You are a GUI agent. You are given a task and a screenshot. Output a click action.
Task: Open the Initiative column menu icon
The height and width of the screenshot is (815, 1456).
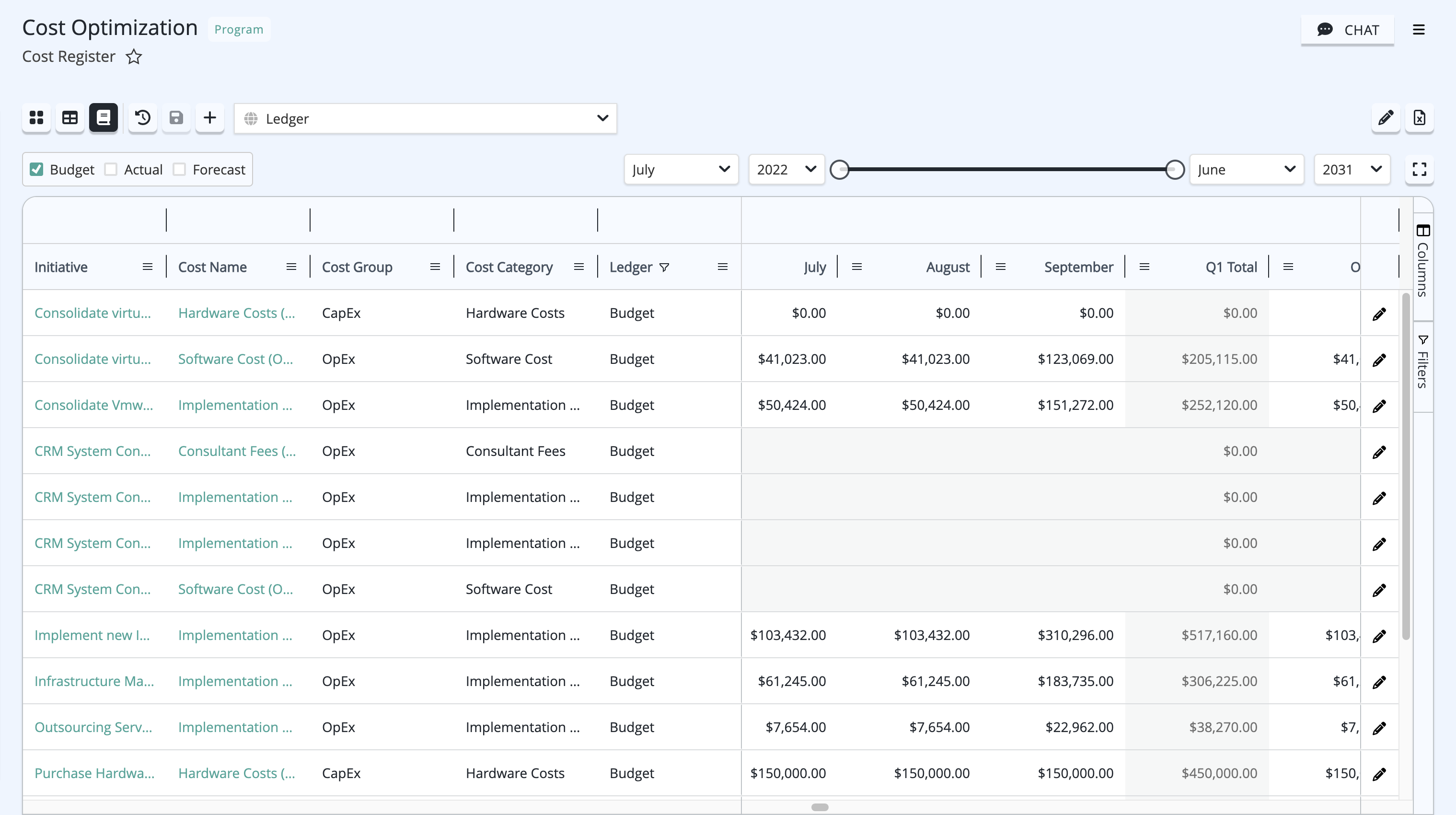click(148, 267)
